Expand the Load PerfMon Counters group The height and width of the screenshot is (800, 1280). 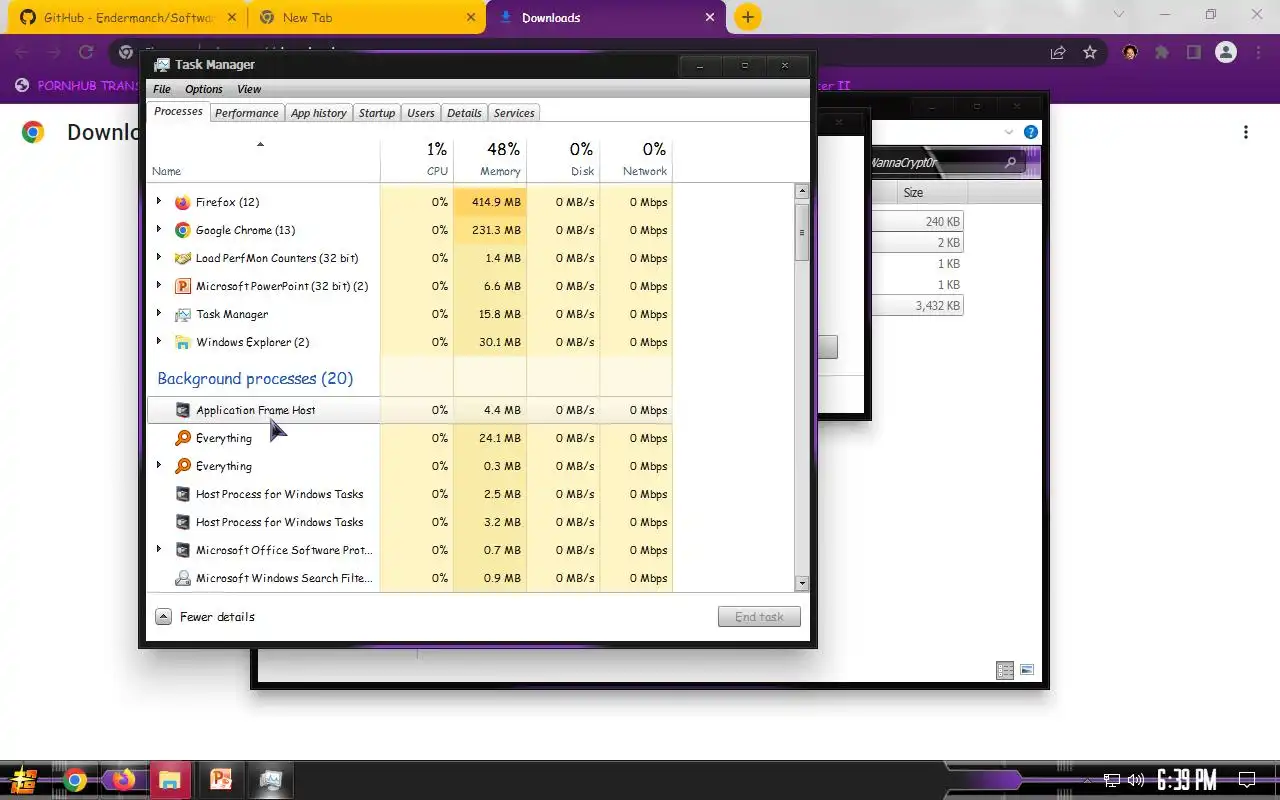tap(159, 258)
